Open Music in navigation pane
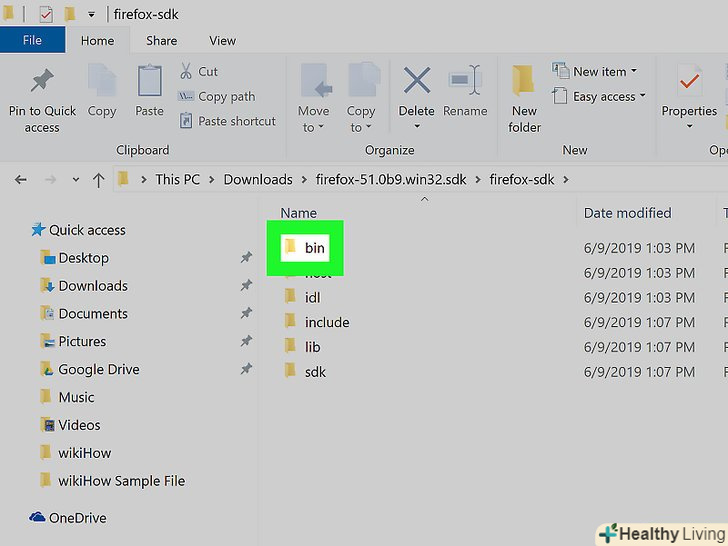 [x=67, y=397]
